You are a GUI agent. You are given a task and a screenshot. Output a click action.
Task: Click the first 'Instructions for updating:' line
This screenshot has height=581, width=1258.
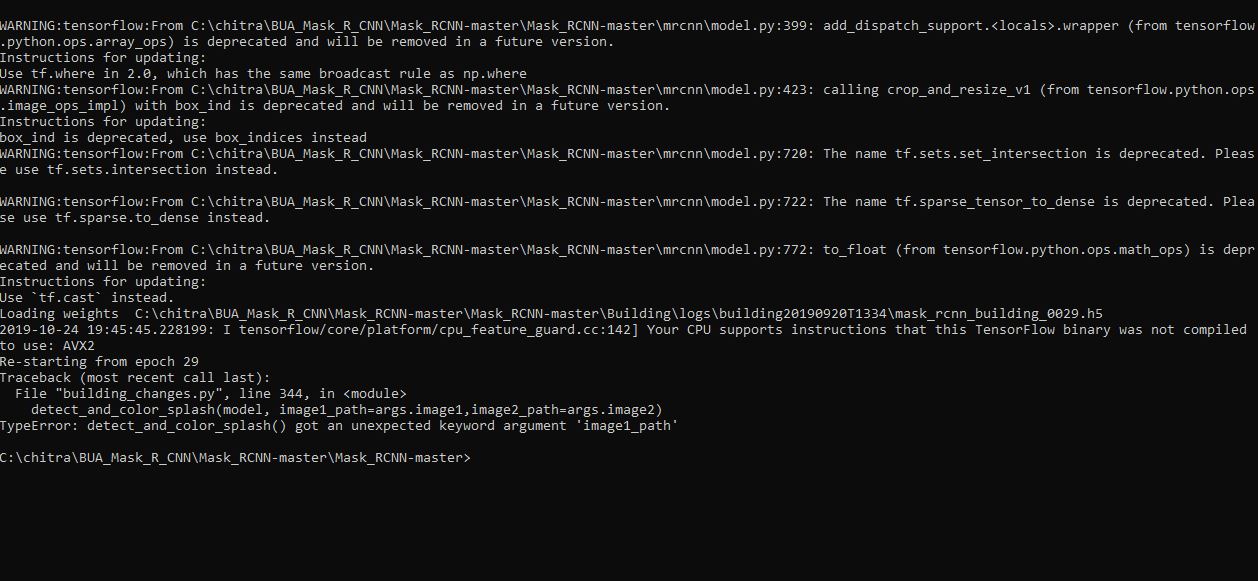click(103, 58)
